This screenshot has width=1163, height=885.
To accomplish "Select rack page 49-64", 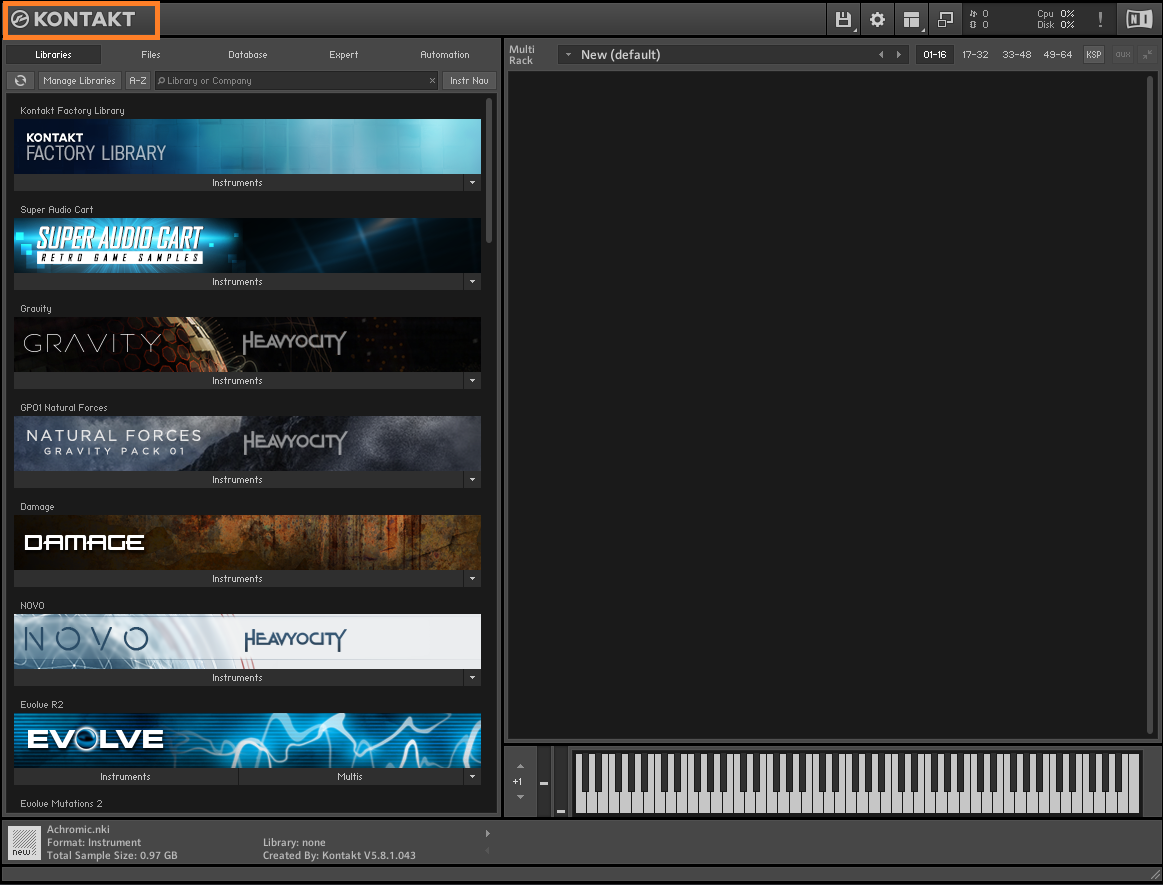I will point(1058,54).
